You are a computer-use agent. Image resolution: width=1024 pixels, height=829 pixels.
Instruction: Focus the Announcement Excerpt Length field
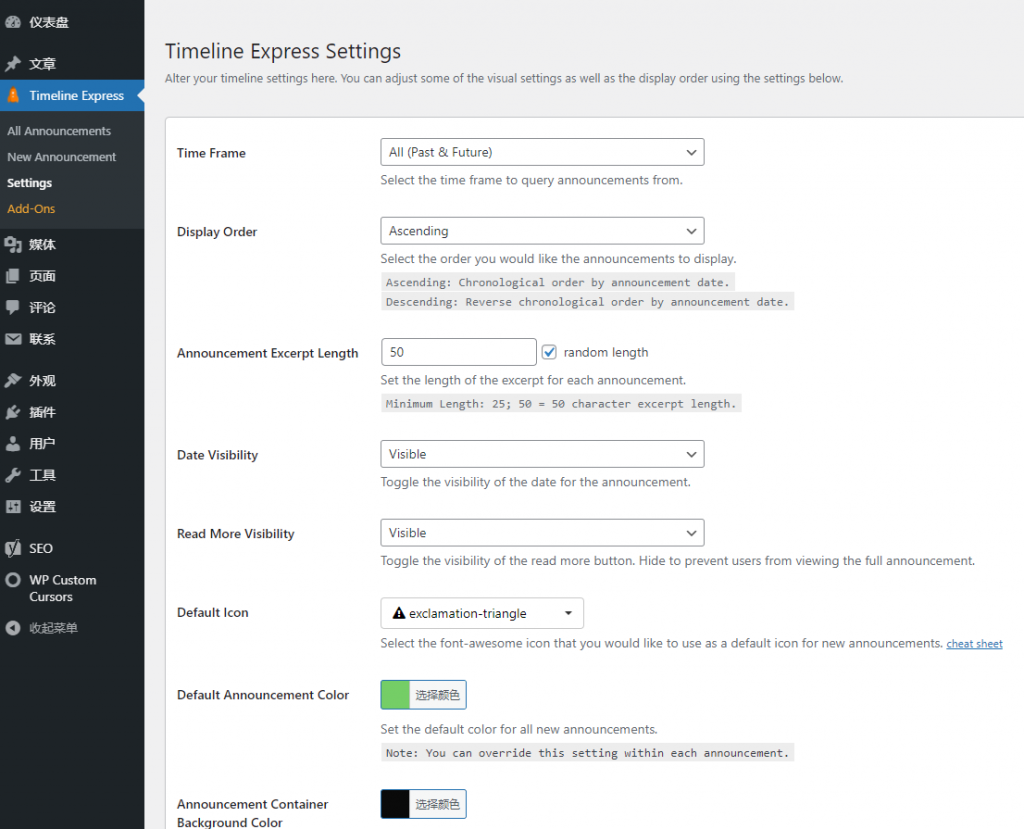458,352
